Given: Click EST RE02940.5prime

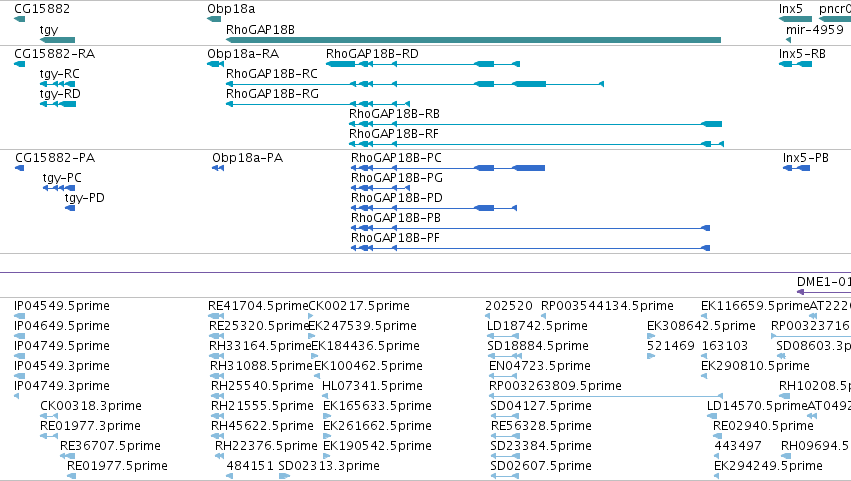Looking at the screenshot, I should [x=763, y=427].
